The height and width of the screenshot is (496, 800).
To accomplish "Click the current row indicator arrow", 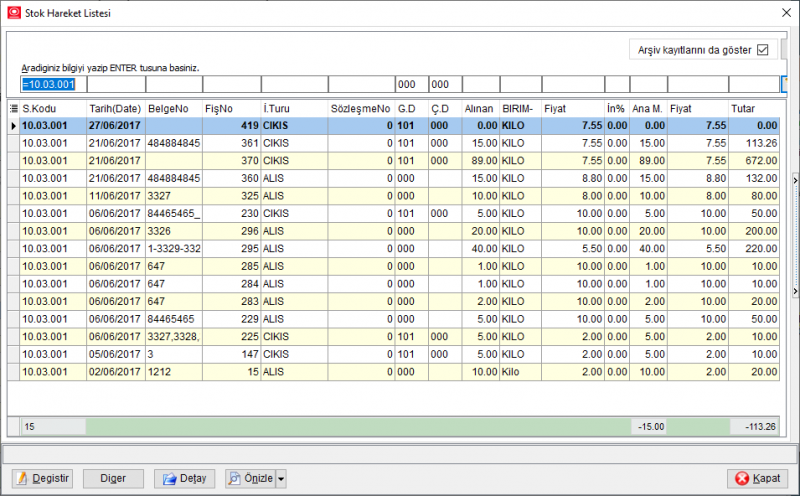I will (14, 126).
